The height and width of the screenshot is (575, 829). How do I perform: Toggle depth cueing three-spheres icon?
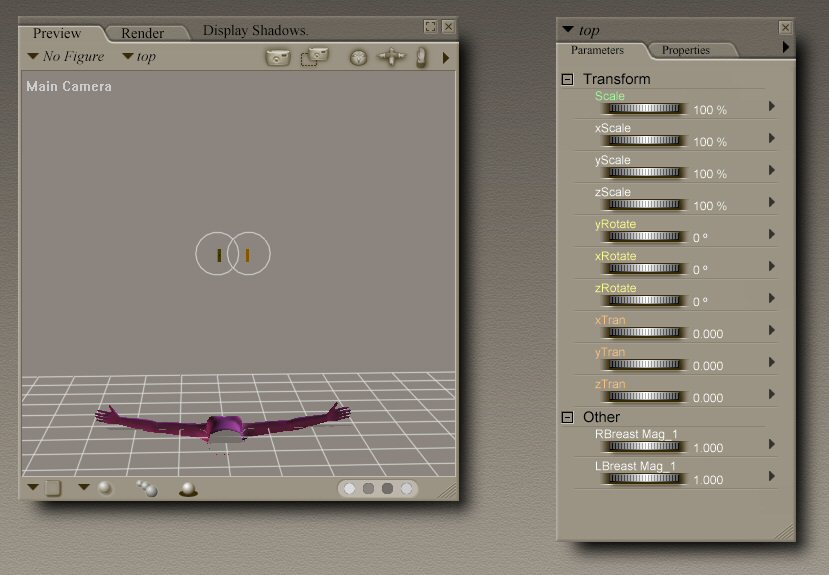pos(147,488)
